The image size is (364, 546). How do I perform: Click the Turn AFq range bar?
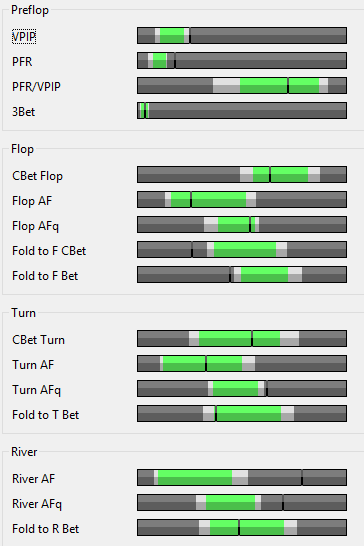242,389
